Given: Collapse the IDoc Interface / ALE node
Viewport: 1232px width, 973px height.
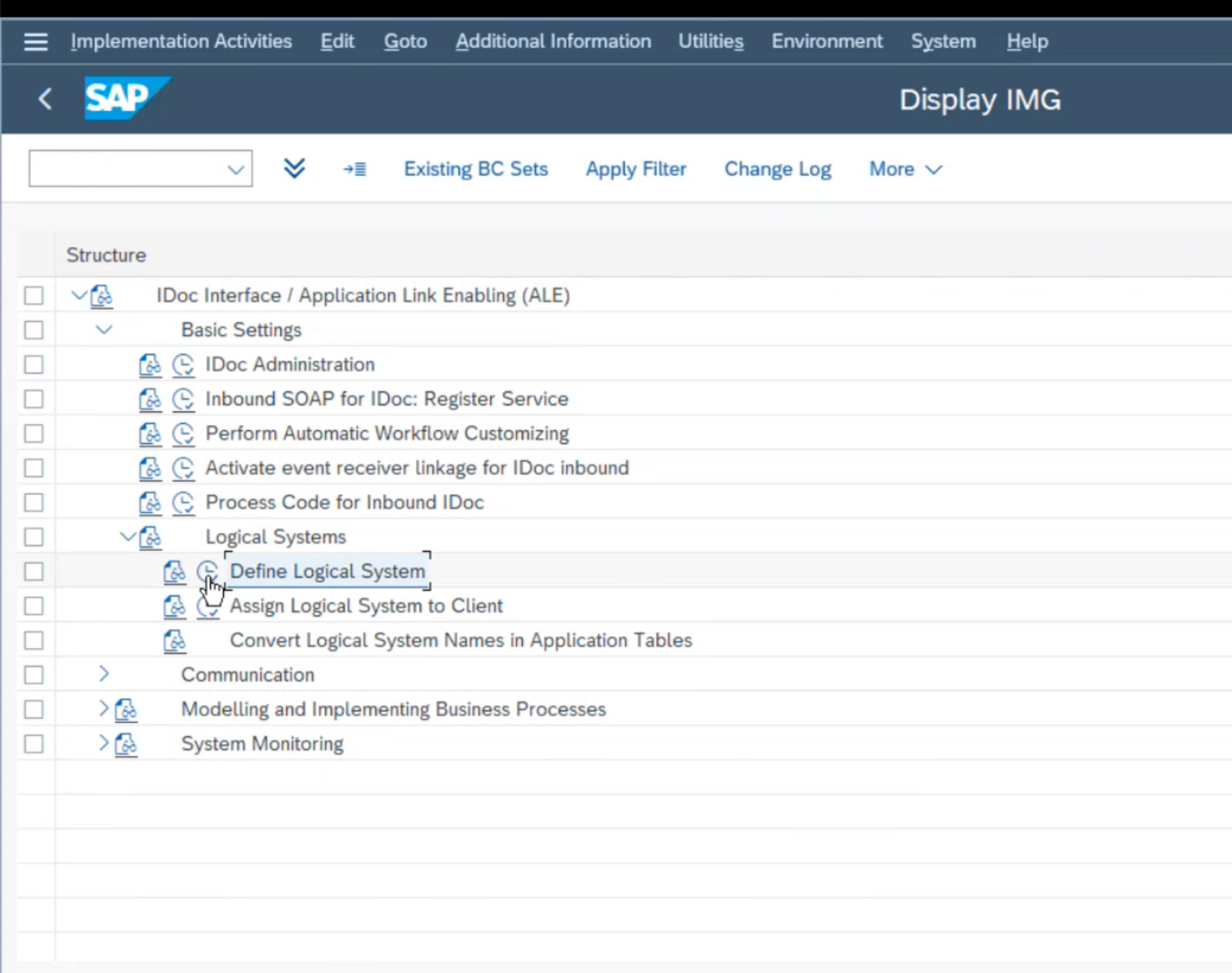Looking at the screenshot, I should (78, 295).
